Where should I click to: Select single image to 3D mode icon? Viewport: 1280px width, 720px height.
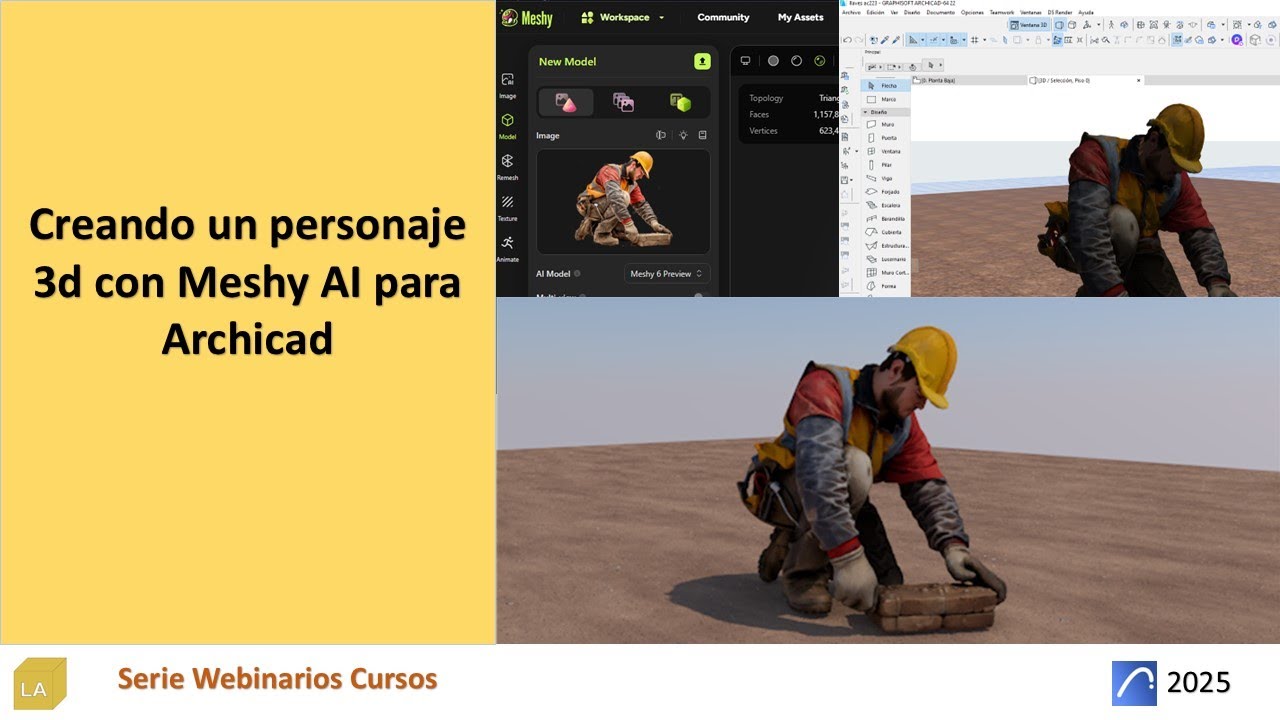click(566, 102)
